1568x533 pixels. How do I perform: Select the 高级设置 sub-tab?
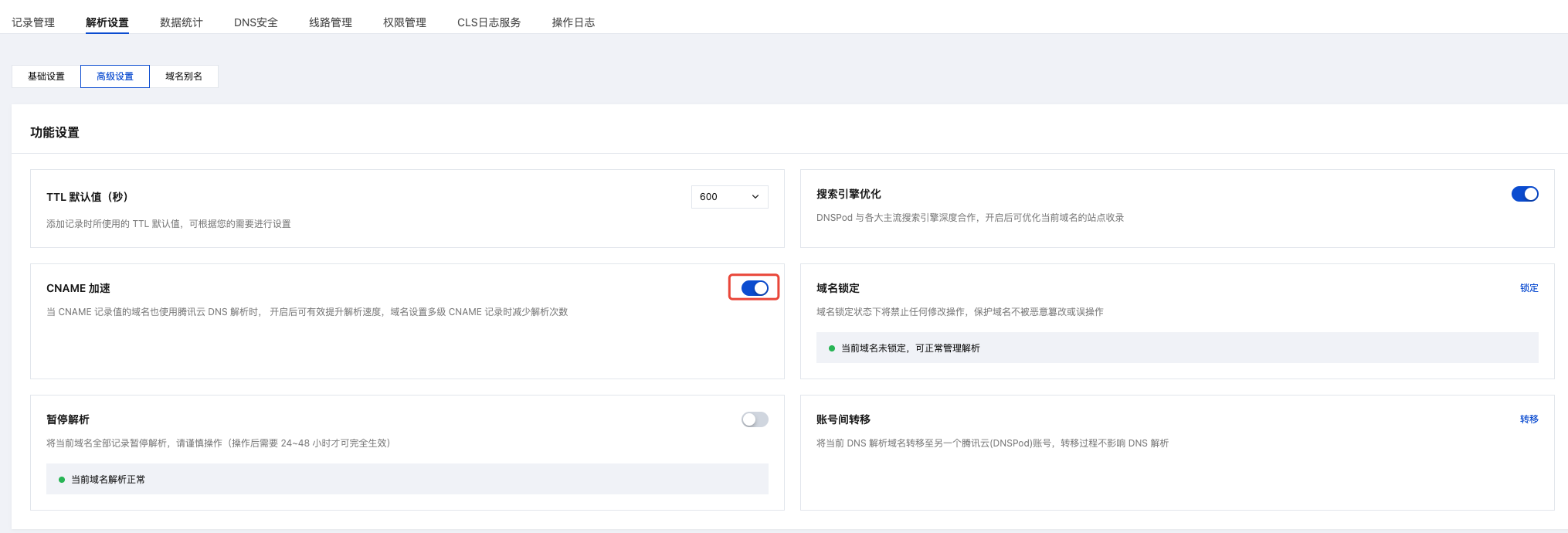pyautogui.click(x=115, y=76)
